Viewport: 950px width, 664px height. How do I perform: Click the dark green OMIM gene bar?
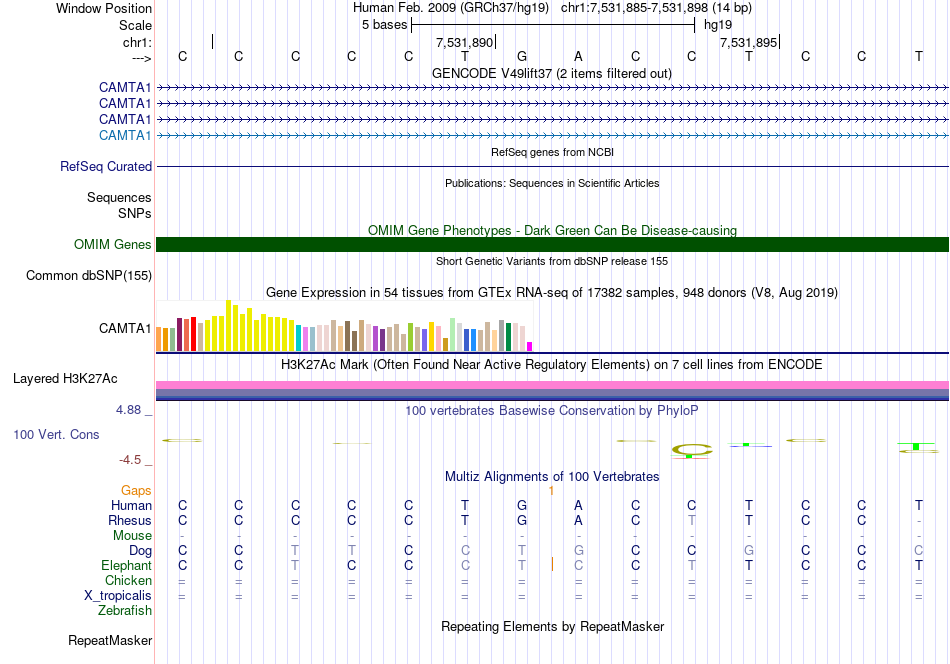click(x=552, y=244)
